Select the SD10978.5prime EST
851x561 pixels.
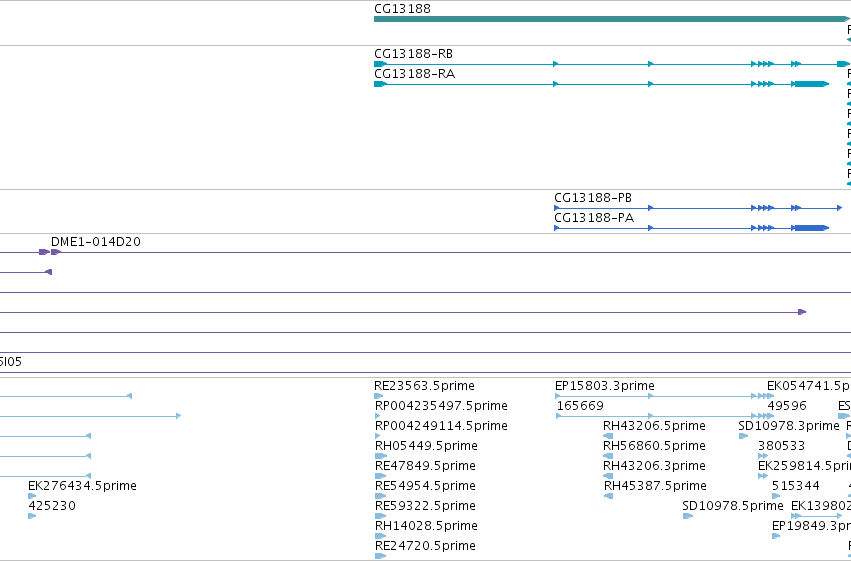click(x=733, y=506)
